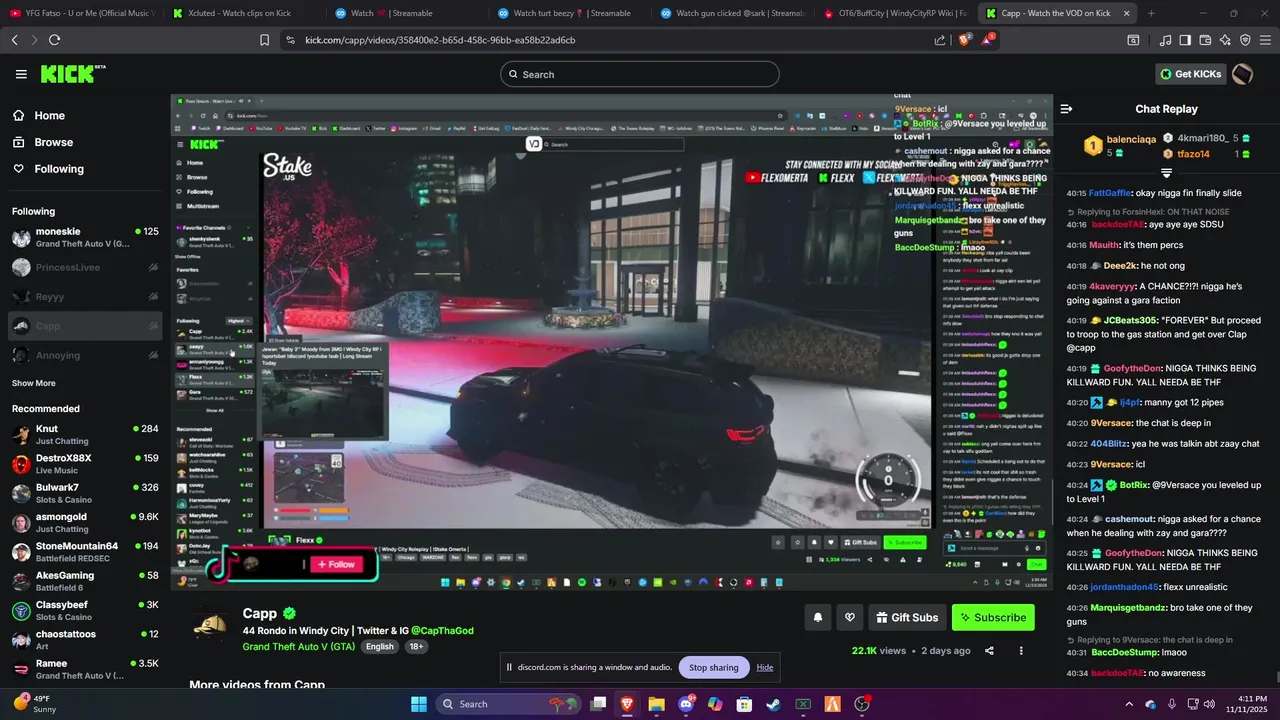Click the 18+ tag
This screenshot has width=1280, height=720.
pos(416,646)
